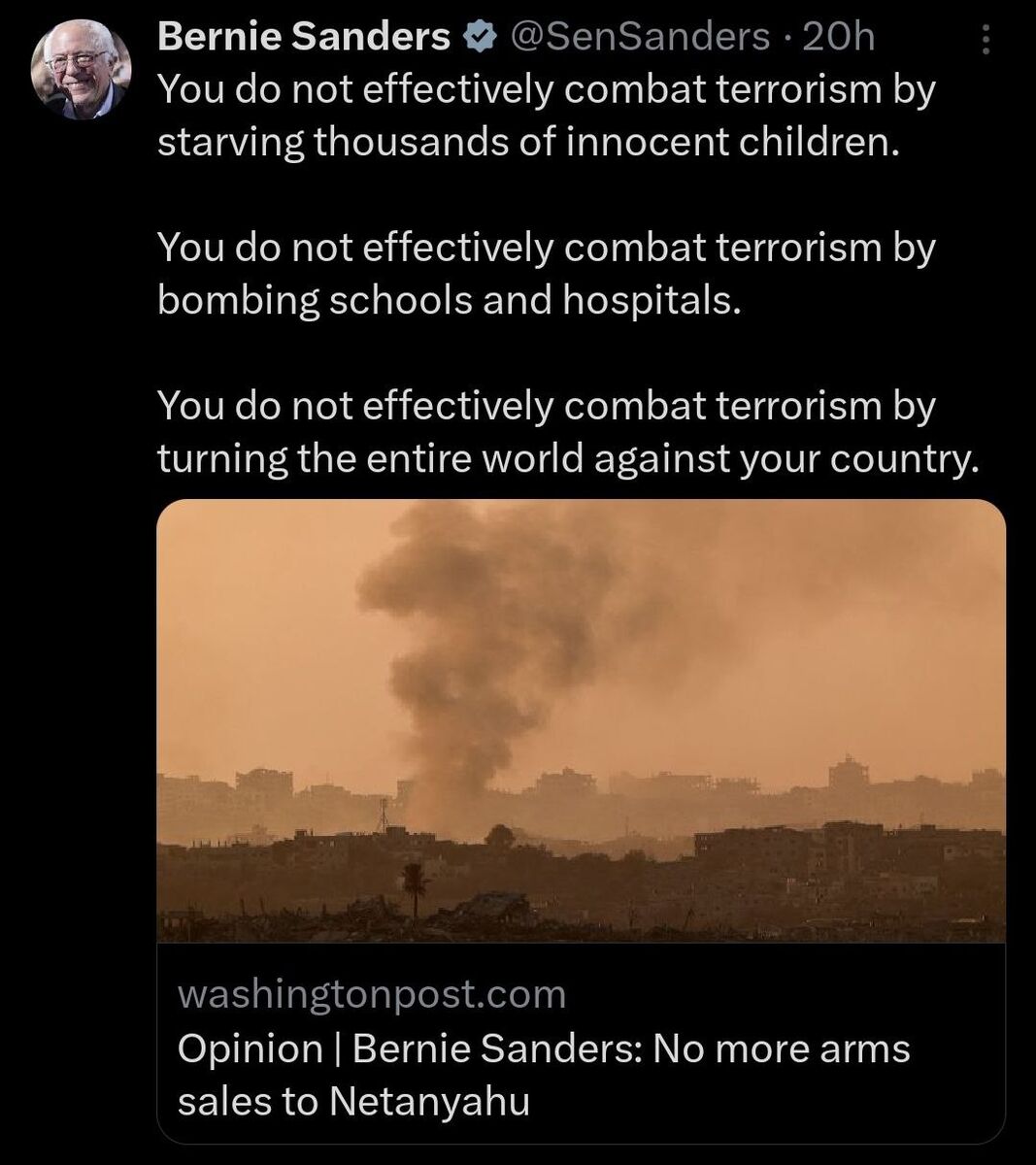
Task: Click the Bernie Sanders display name
Action: tap(303, 38)
